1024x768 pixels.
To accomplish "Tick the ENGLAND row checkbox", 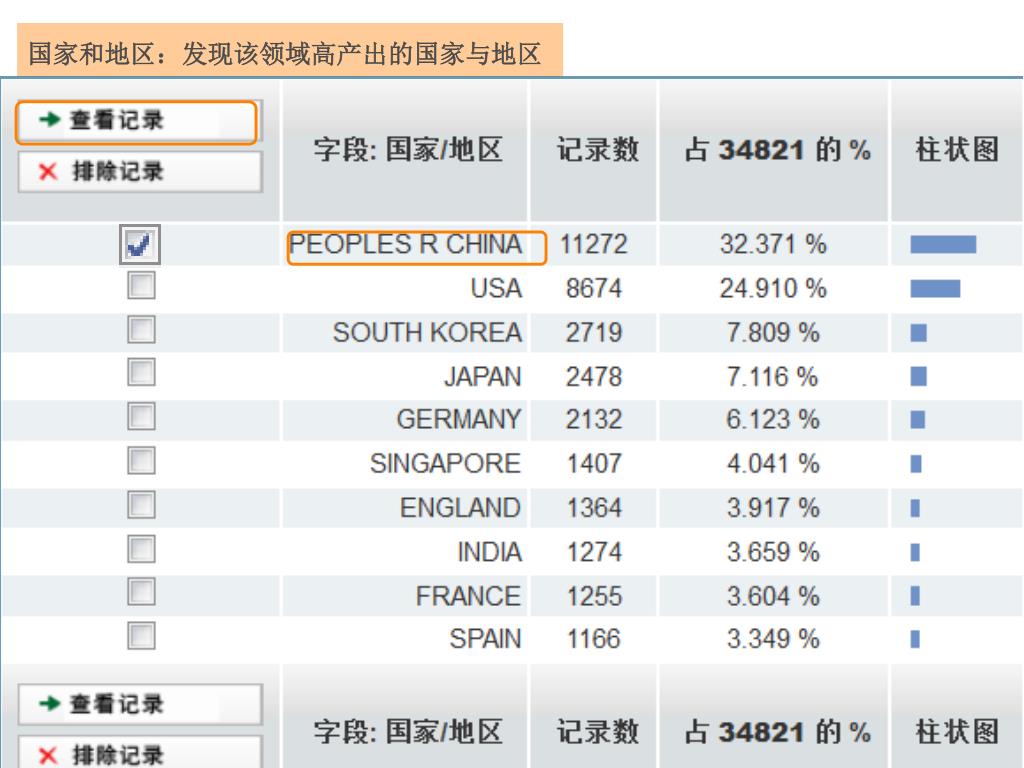I will point(141,505).
